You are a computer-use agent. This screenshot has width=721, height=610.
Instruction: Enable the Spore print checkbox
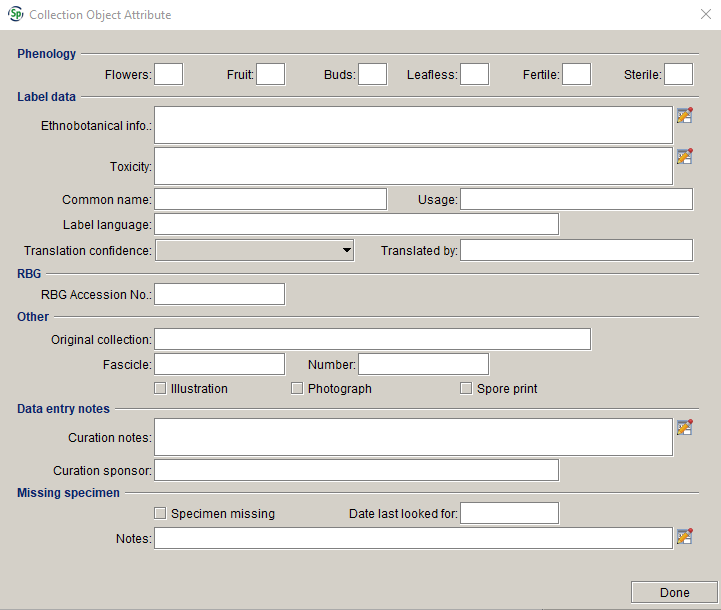click(x=466, y=388)
